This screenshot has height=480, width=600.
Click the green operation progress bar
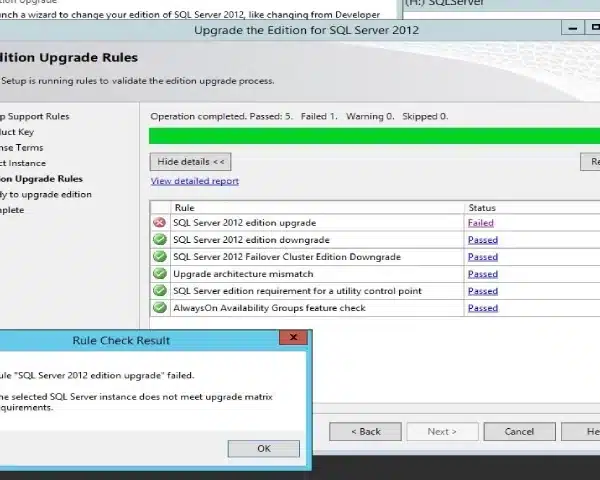pyautogui.click(x=370, y=135)
